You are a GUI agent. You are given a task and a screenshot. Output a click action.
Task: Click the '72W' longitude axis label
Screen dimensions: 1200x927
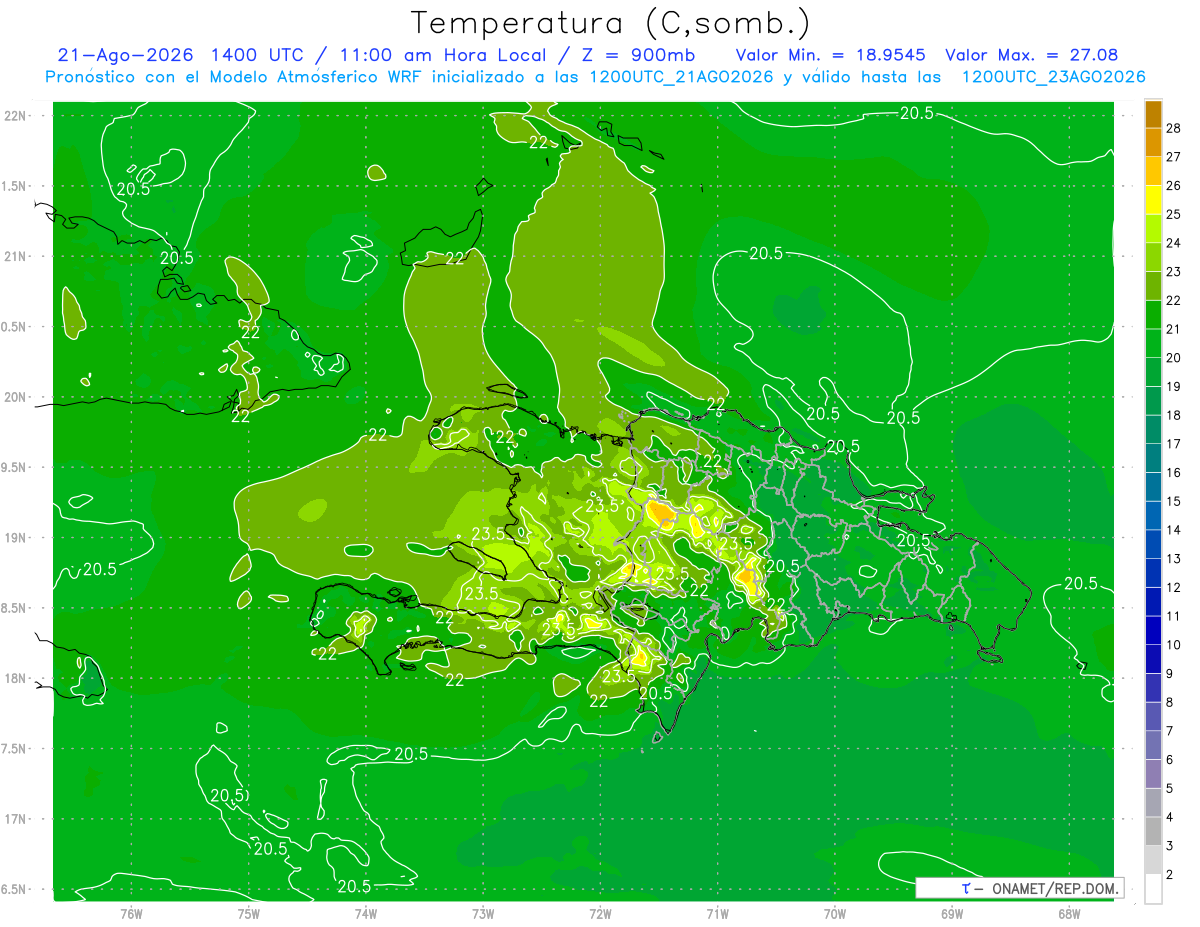tap(600, 913)
